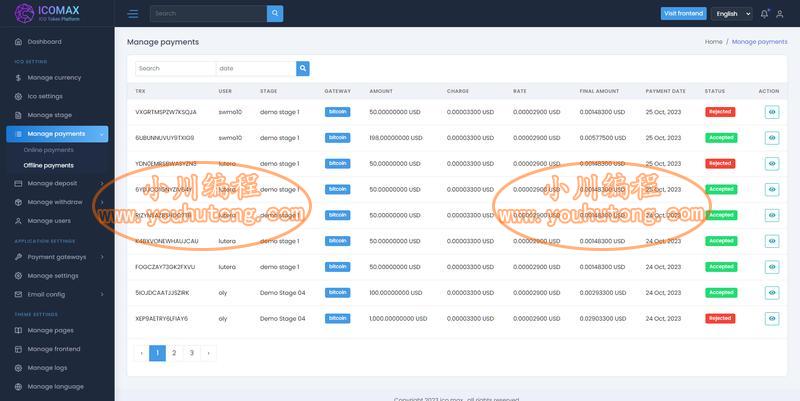This screenshot has width=800, height=401.
Task: Click the Manage payments breadcrumb text
Action: 759,42
